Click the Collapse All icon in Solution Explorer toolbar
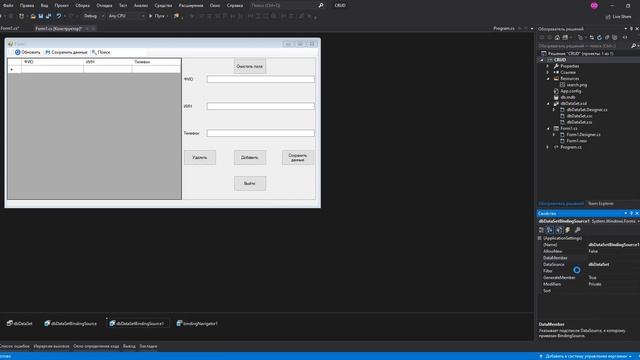 pyautogui.click(x=607, y=38)
